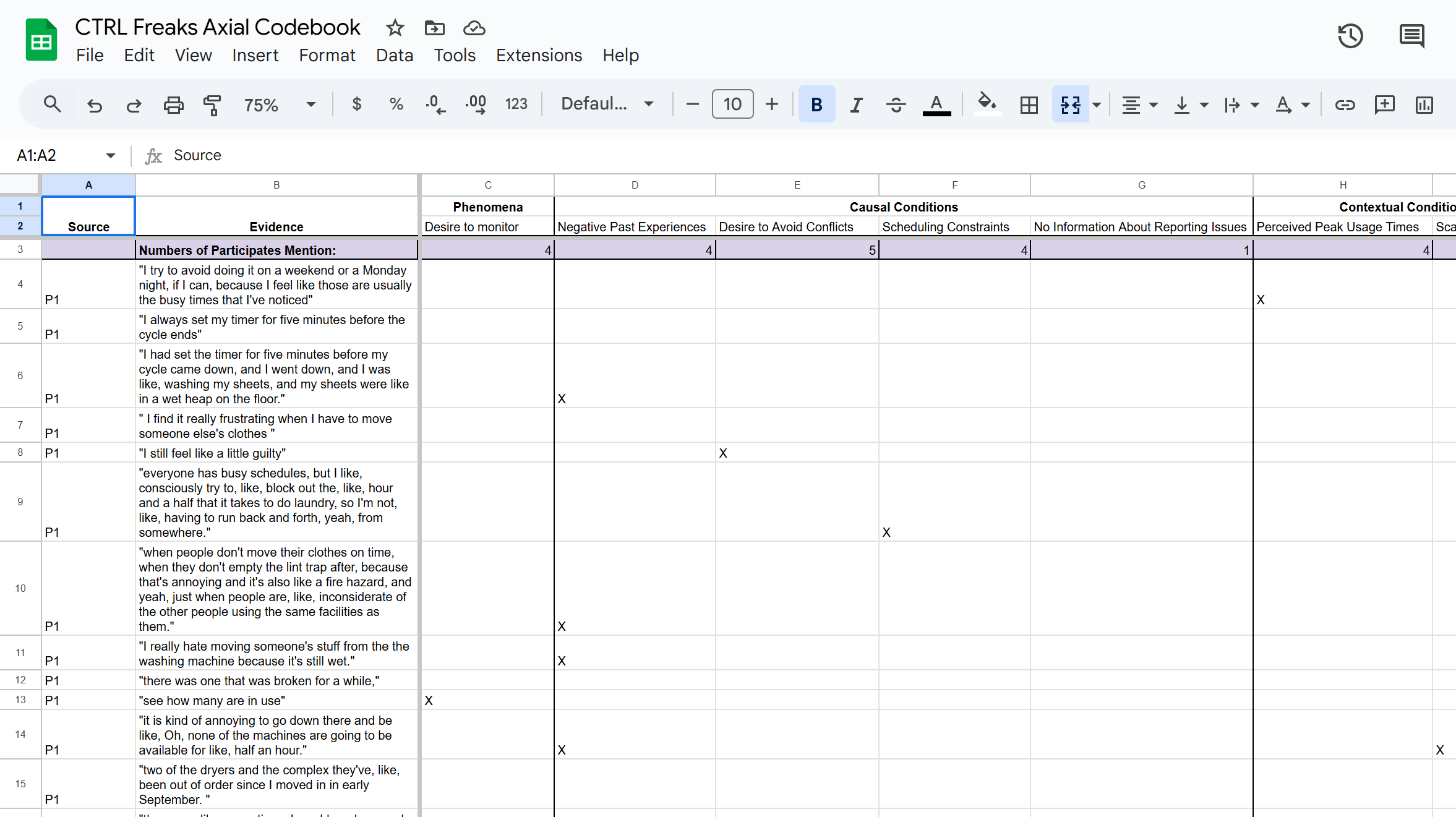
Task: Open the Google Sheets home icon
Action: coord(41,41)
